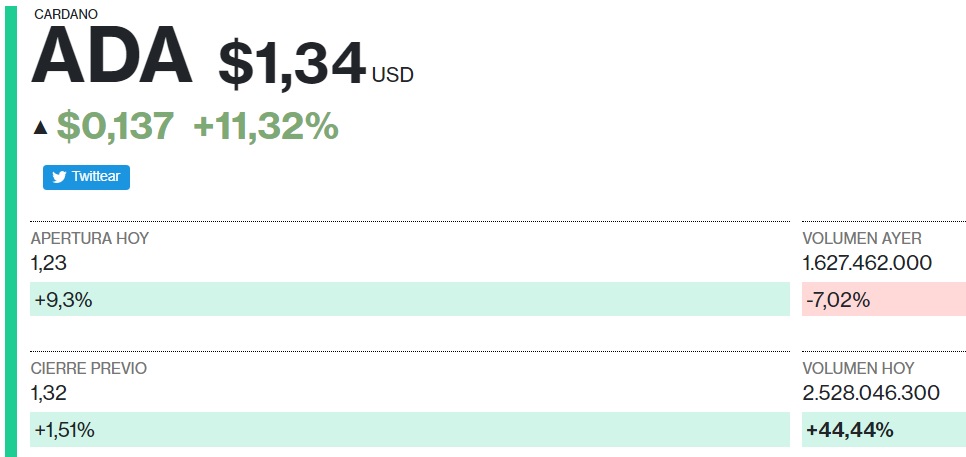Click the bold +44,44% volume change
This screenshot has width=966, height=457.
pos(850,430)
